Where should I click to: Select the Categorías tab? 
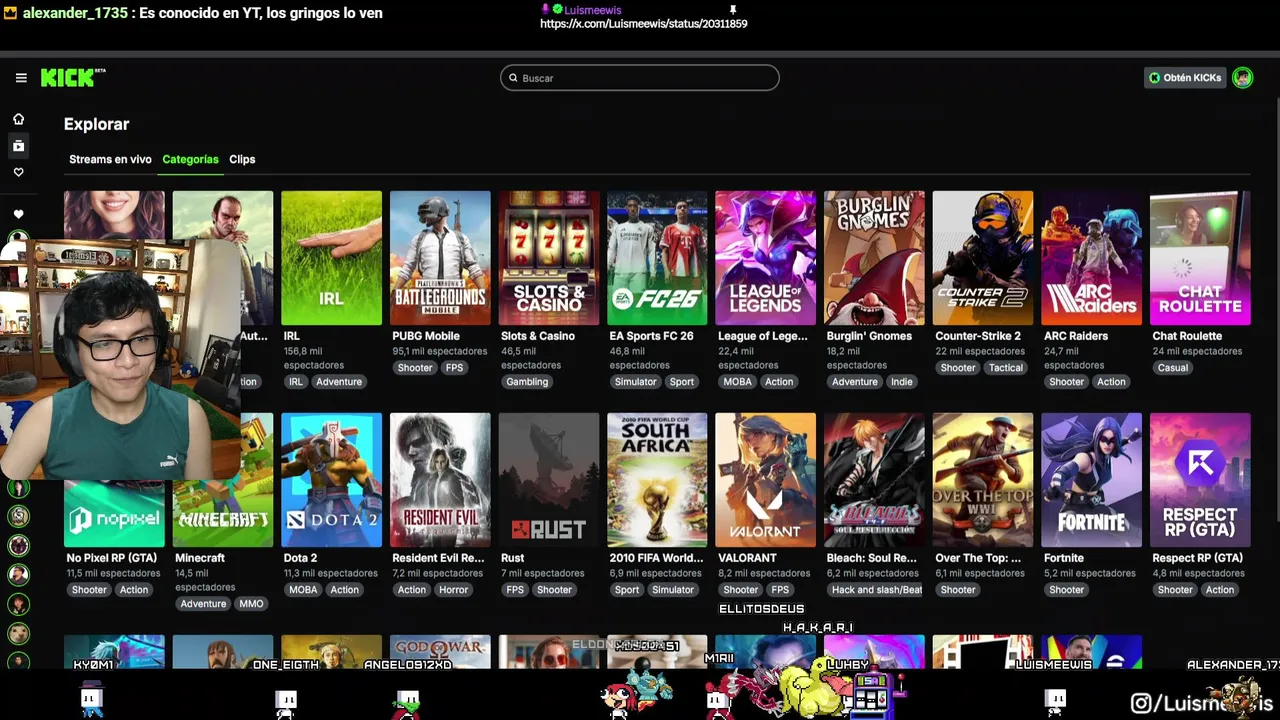click(x=190, y=159)
